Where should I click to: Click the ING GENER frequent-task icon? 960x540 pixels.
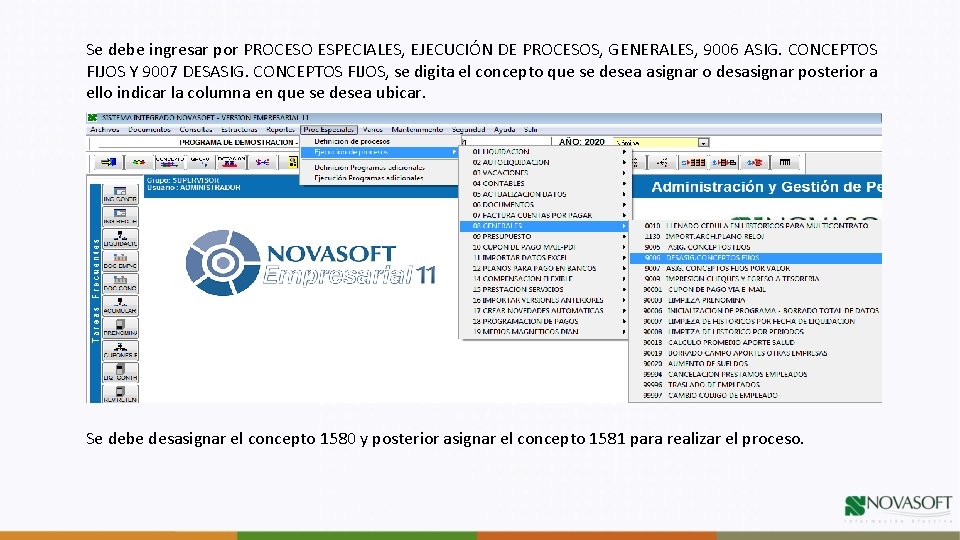[x=120, y=193]
